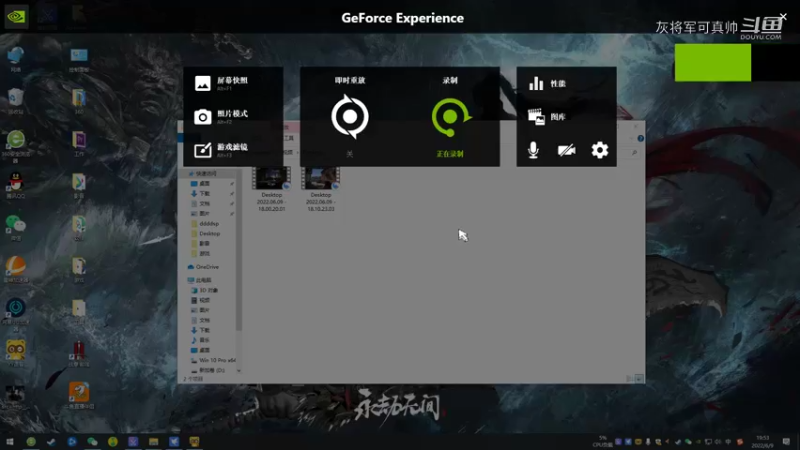The image size is (800, 450).
Task: Open 照片模式 photo mode camera icon
Action: [x=203, y=117]
